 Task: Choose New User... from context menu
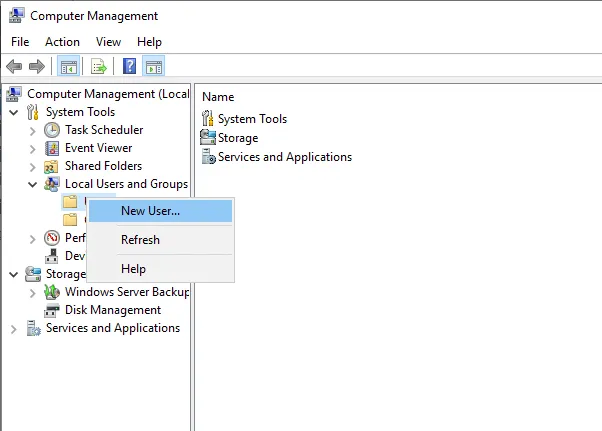point(150,211)
